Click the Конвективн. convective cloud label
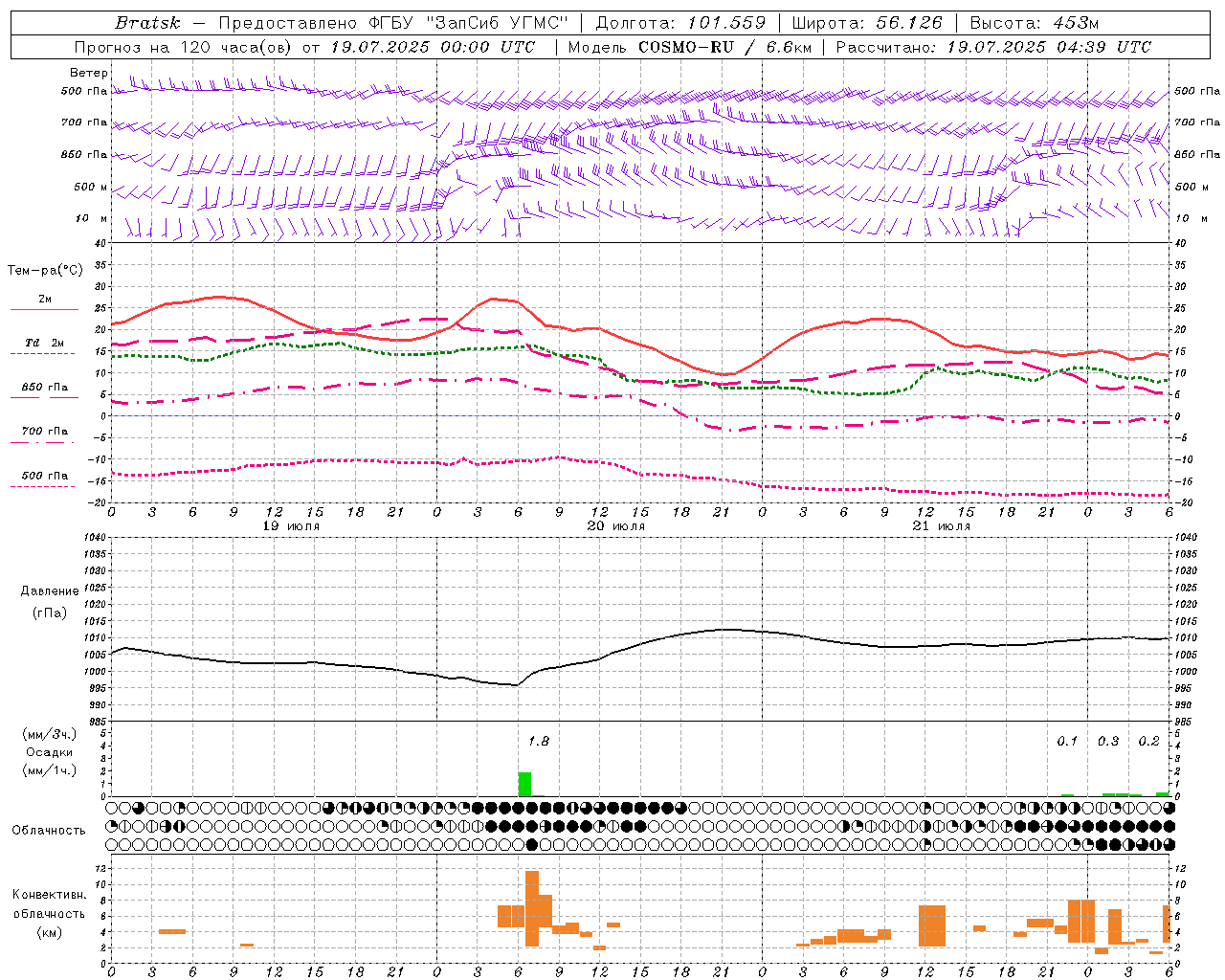Screen dimensions: 1225x980 (49, 895)
